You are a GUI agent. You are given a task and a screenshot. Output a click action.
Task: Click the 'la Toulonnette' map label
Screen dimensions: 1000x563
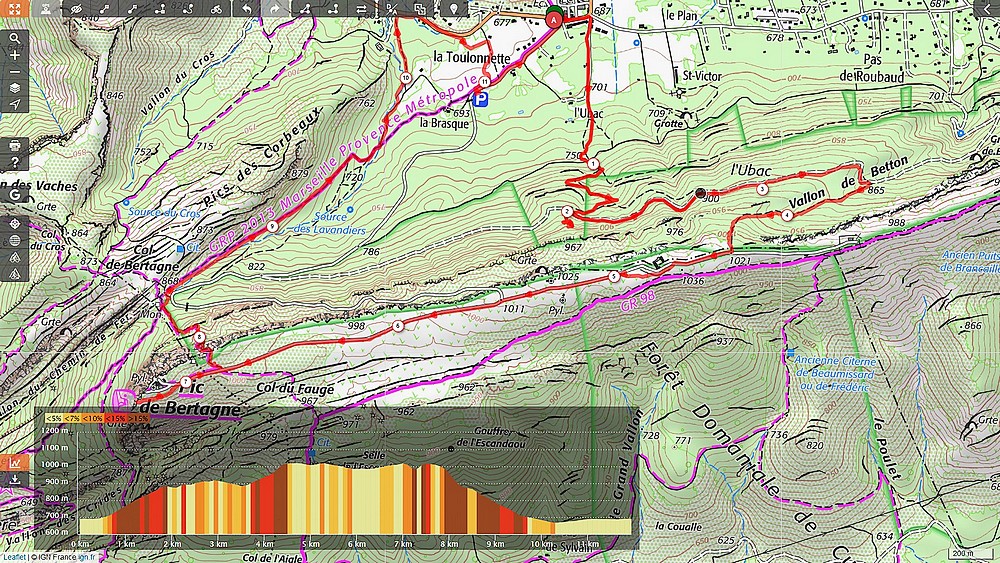472,58
